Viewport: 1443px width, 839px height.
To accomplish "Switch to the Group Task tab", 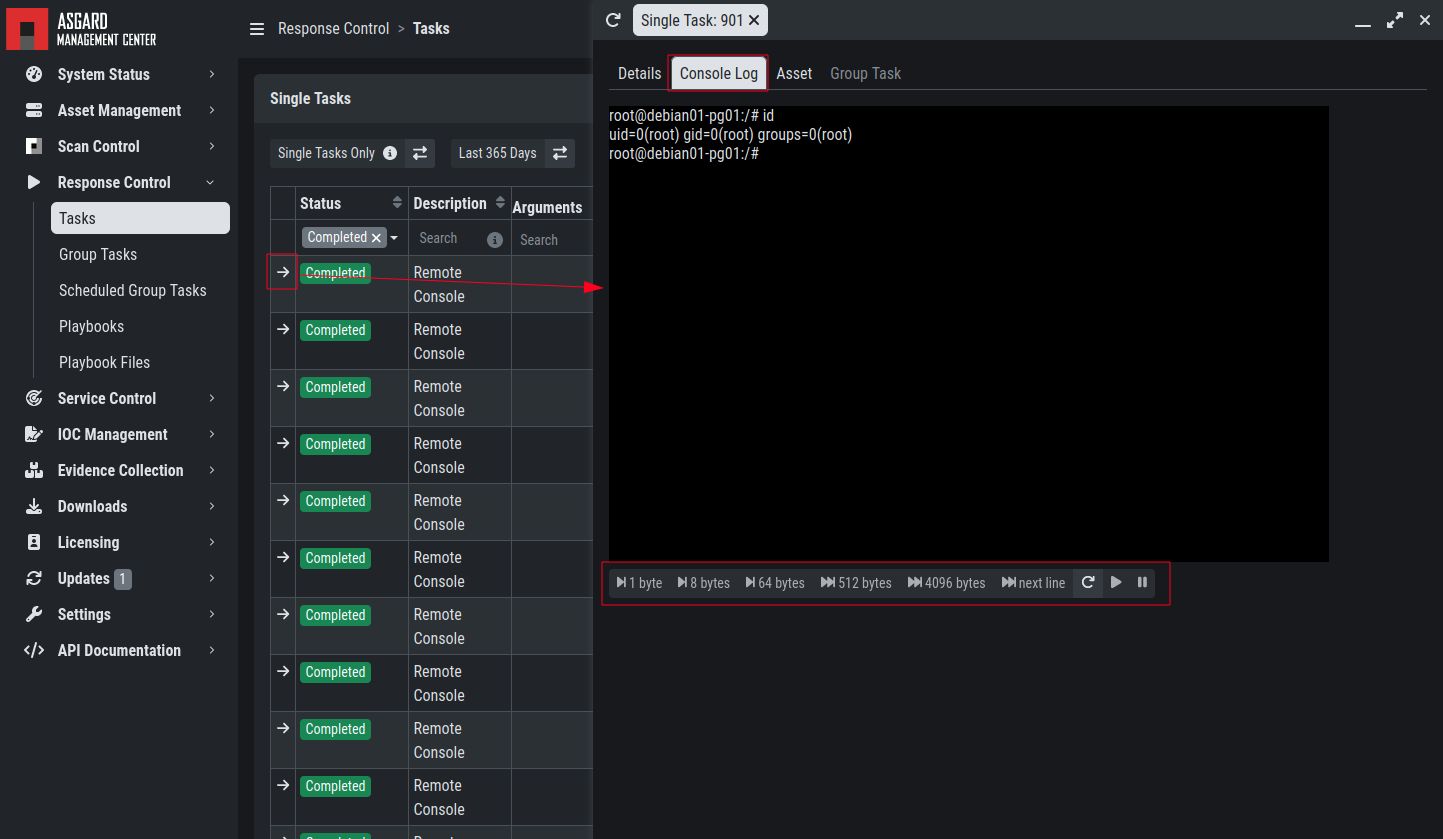I will point(866,73).
